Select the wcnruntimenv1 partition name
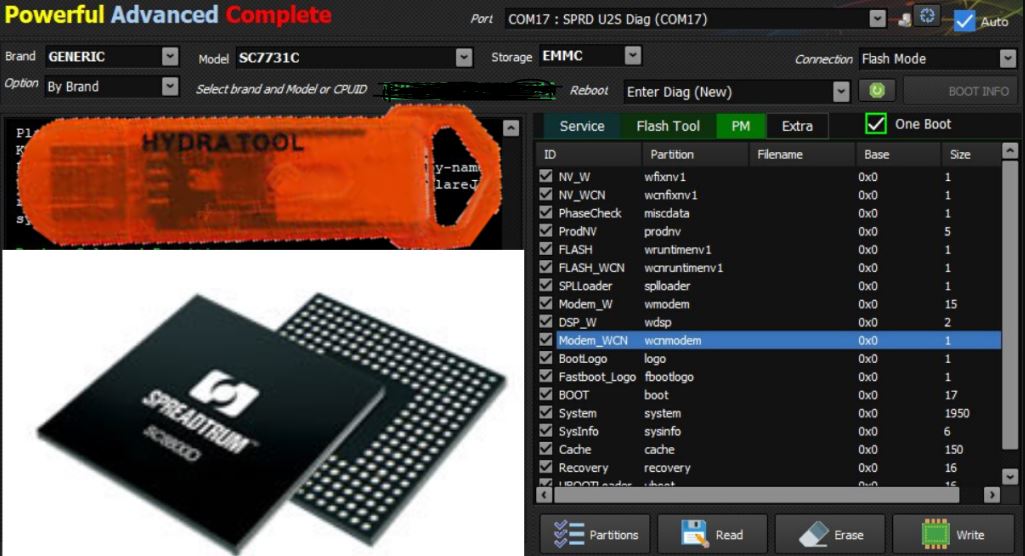 point(683,268)
